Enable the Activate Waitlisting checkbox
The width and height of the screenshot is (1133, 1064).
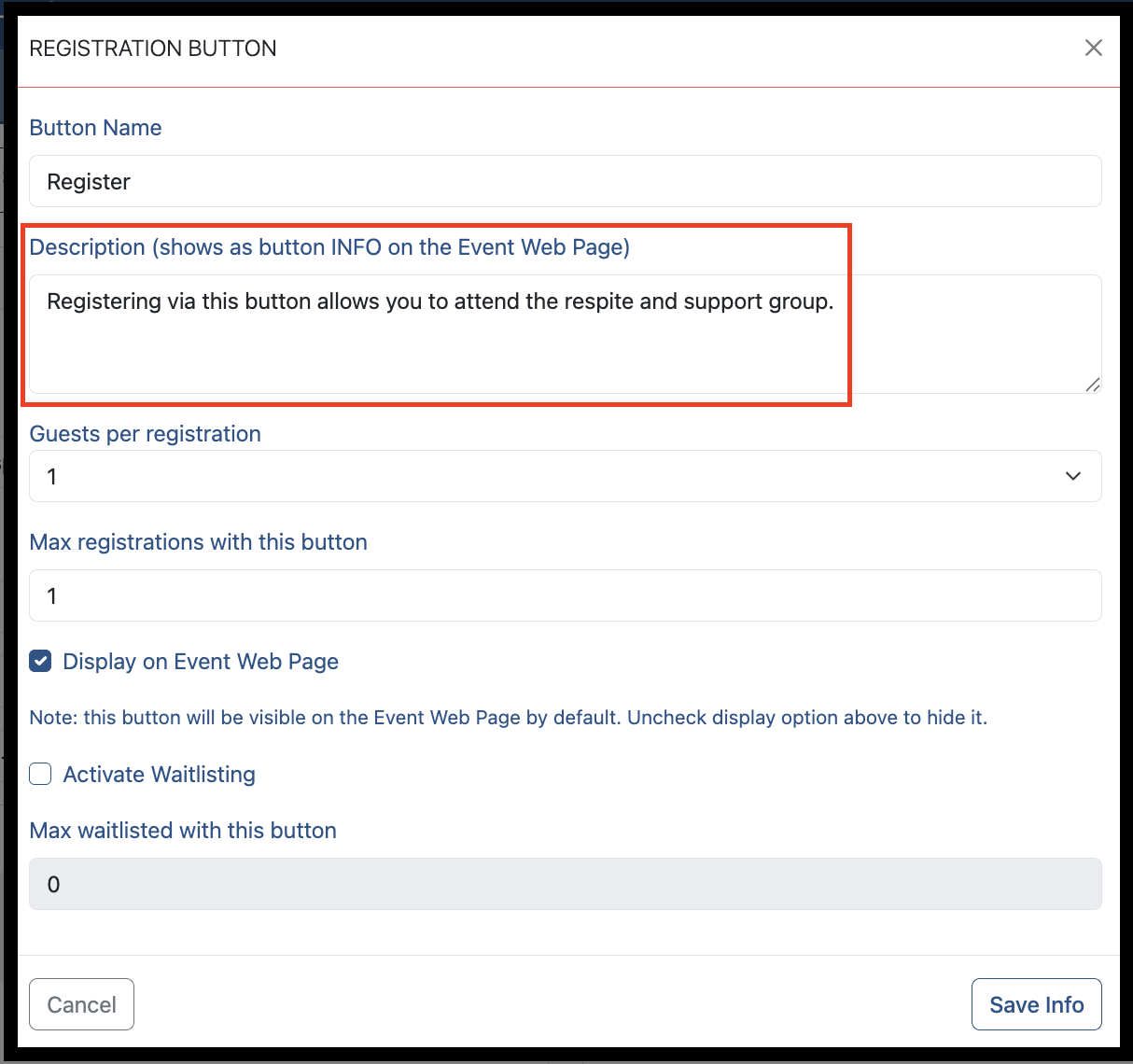[40, 774]
